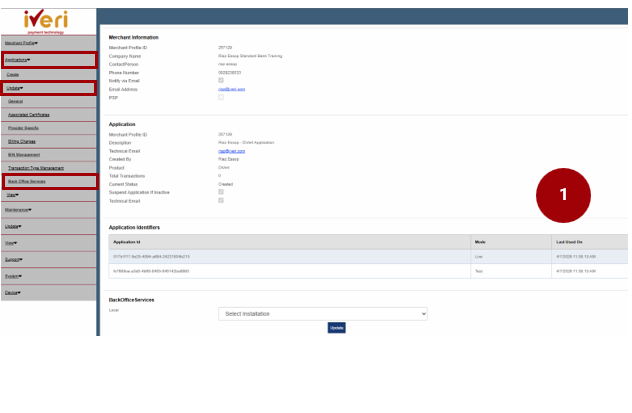Open the Select Installation dropdown
This screenshot has height=413, width=632.
tap(323, 314)
